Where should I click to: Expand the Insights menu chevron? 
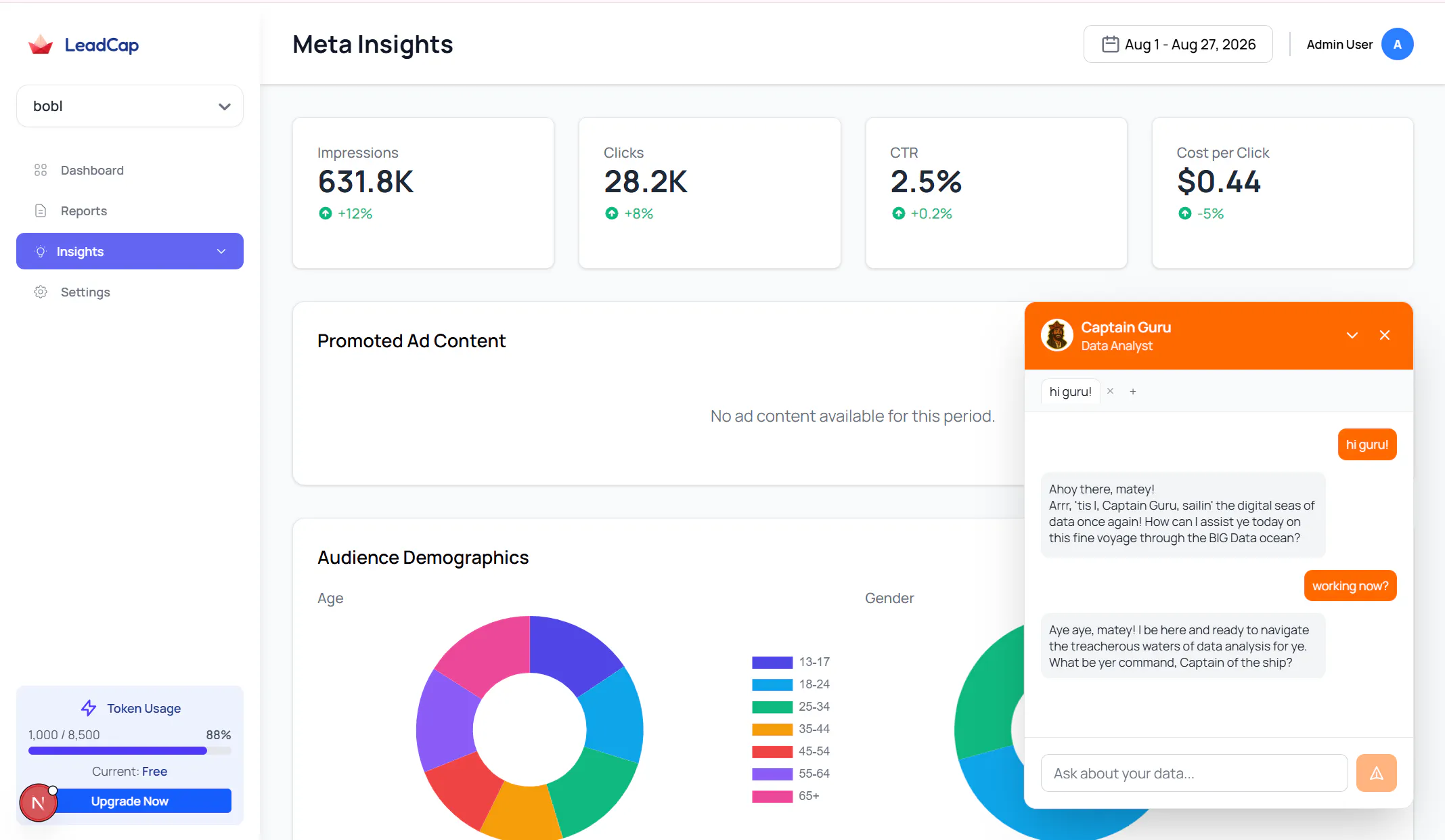221,251
